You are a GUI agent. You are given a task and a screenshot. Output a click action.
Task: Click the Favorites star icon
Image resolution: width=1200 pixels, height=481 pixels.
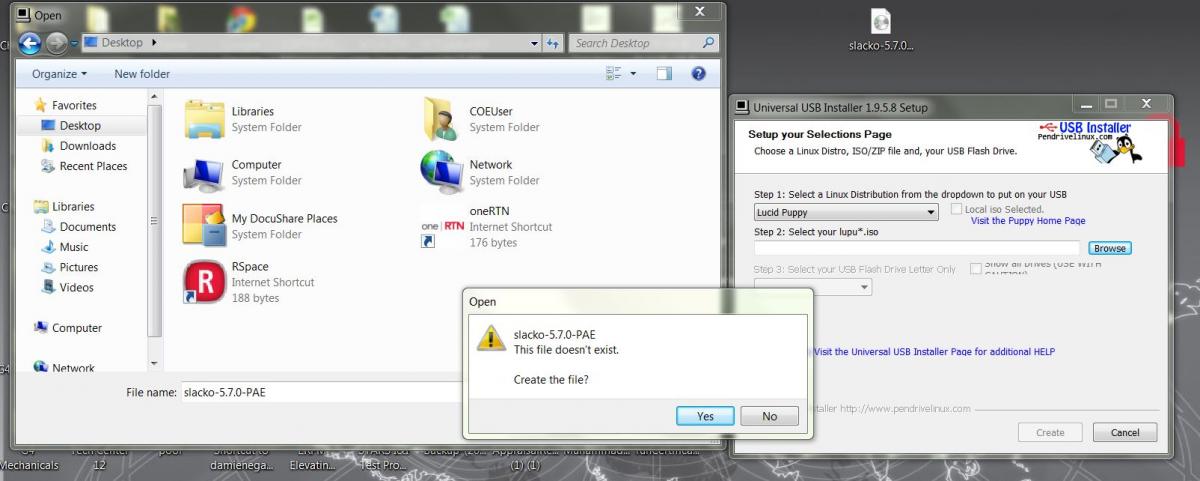(x=41, y=105)
